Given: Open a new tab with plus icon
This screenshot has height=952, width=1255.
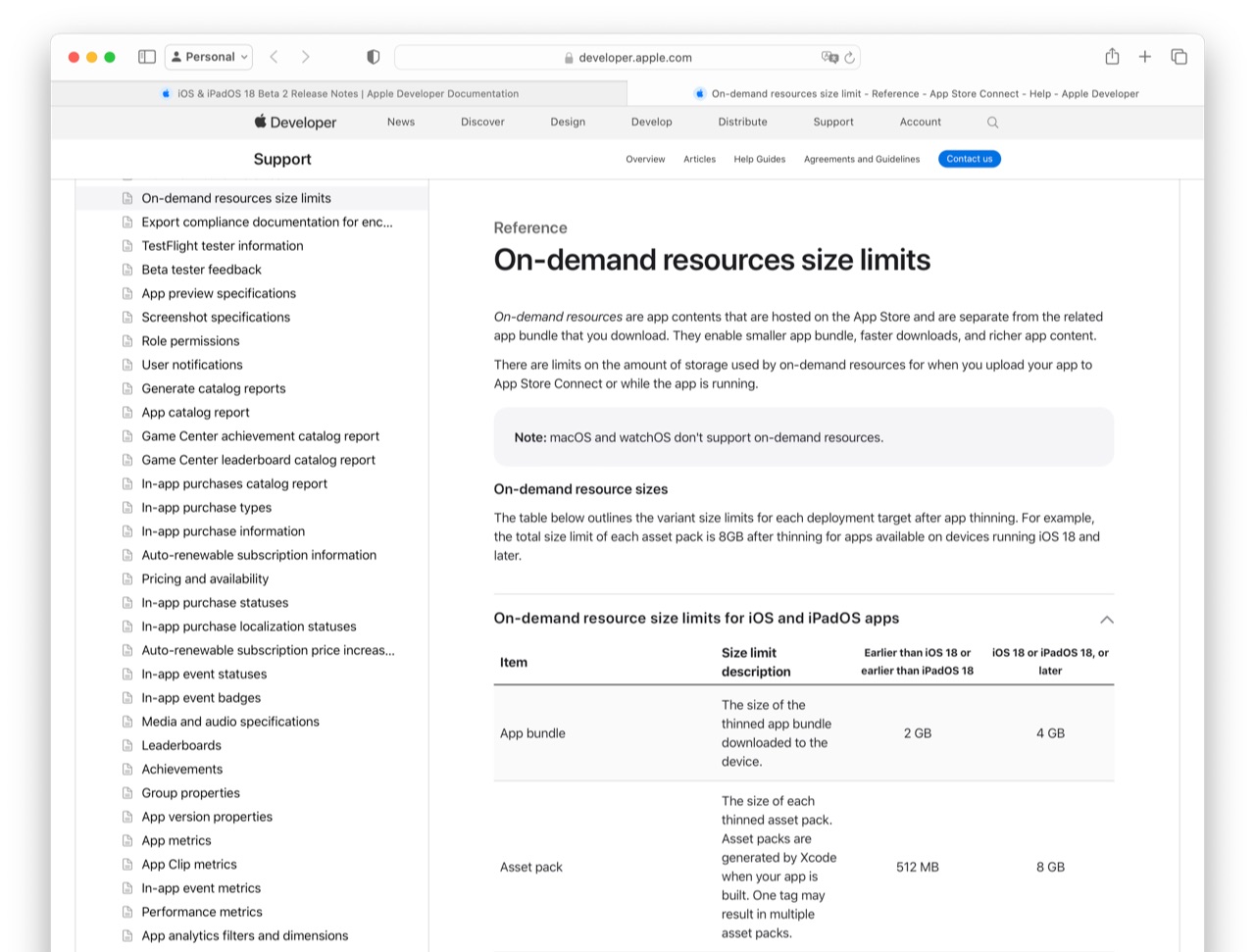Looking at the screenshot, I should (x=1145, y=57).
